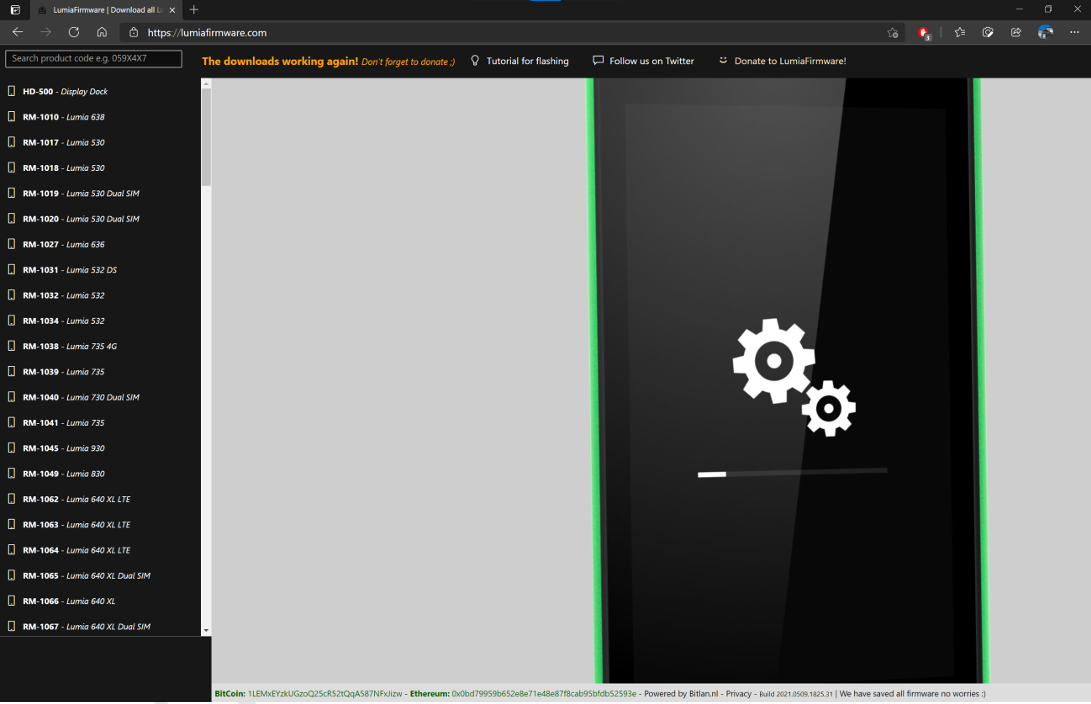Image resolution: width=1091 pixels, height=704 pixels.
Task: Go to the browser home page icon
Action: 102,32
